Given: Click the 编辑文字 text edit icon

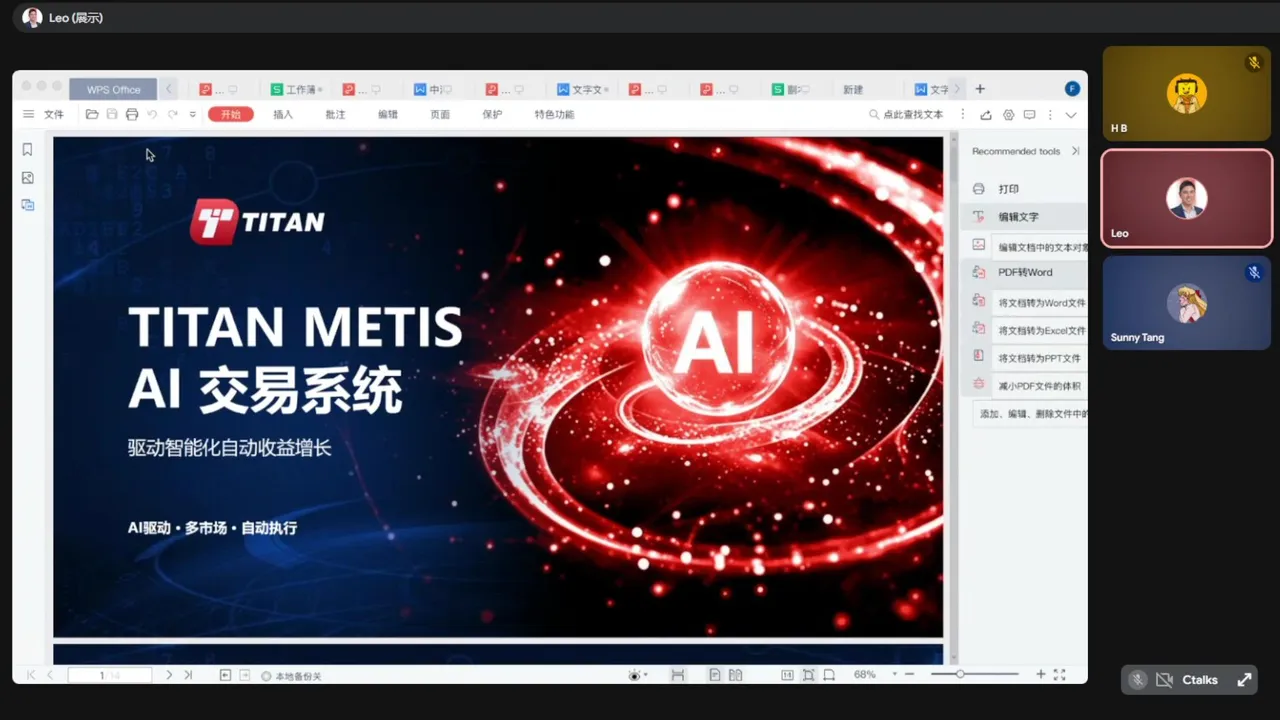Looking at the screenshot, I should click(x=979, y=217).
